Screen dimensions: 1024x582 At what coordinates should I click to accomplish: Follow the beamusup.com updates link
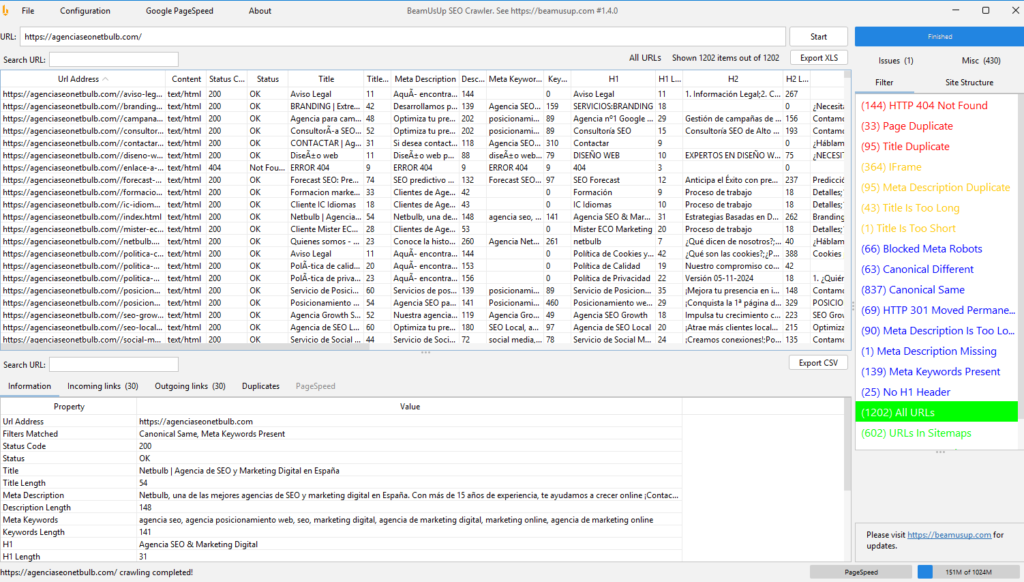949,535
